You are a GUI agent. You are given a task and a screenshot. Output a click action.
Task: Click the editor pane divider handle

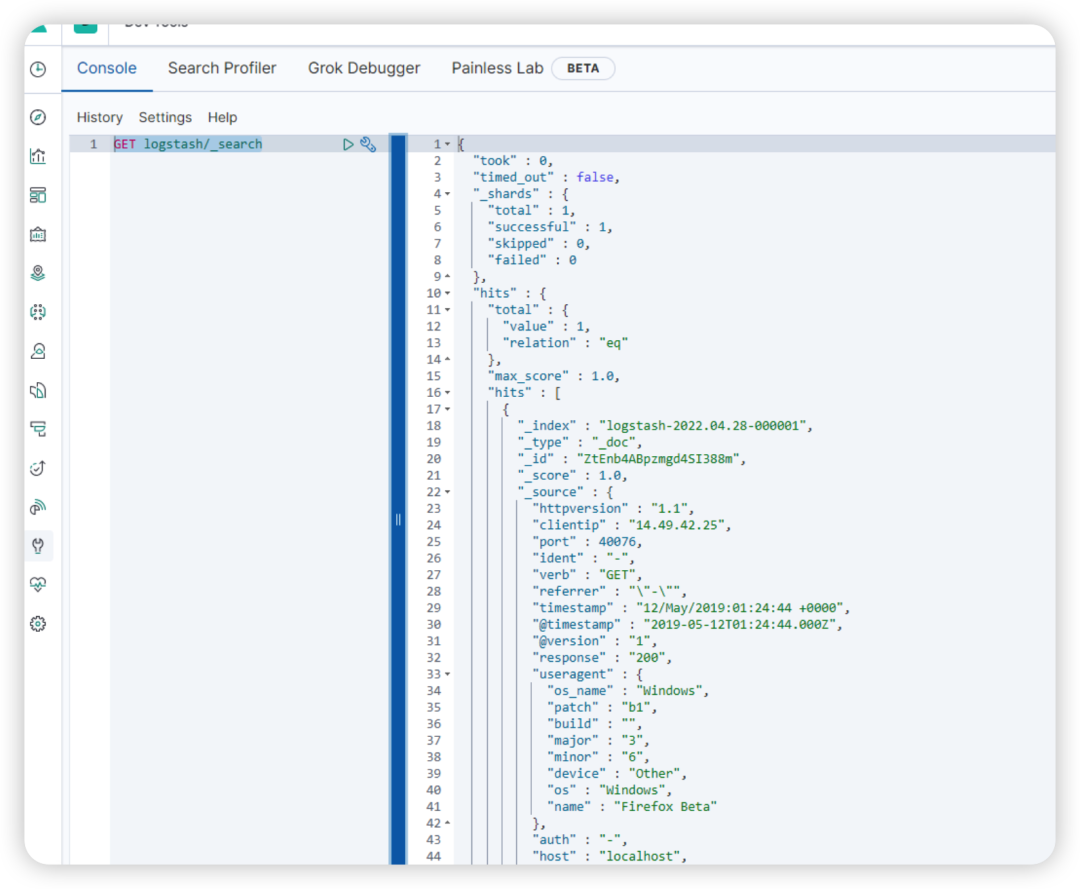click(x=398, y=520)
